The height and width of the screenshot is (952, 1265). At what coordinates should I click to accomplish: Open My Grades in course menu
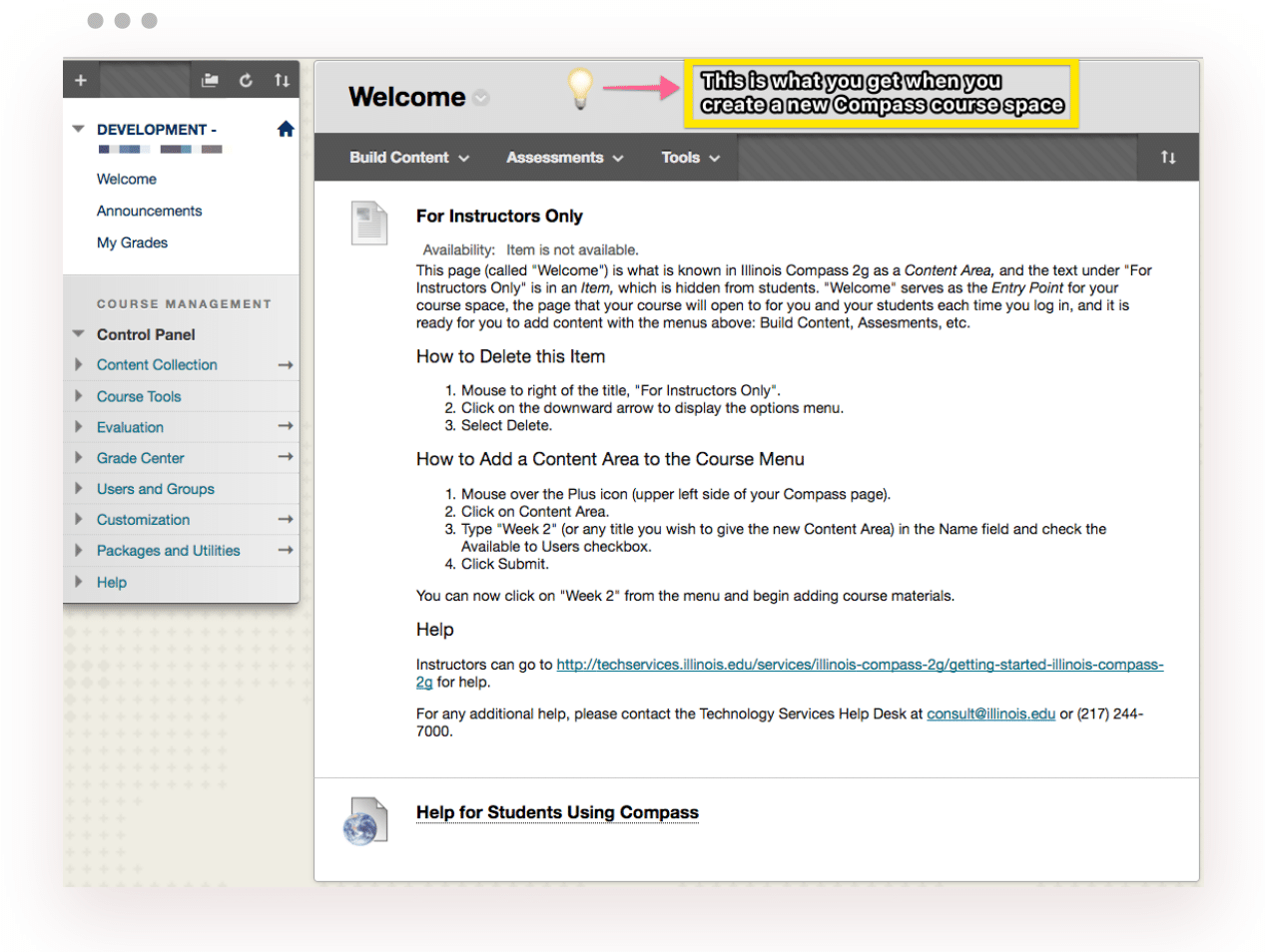tap(132, 242)
